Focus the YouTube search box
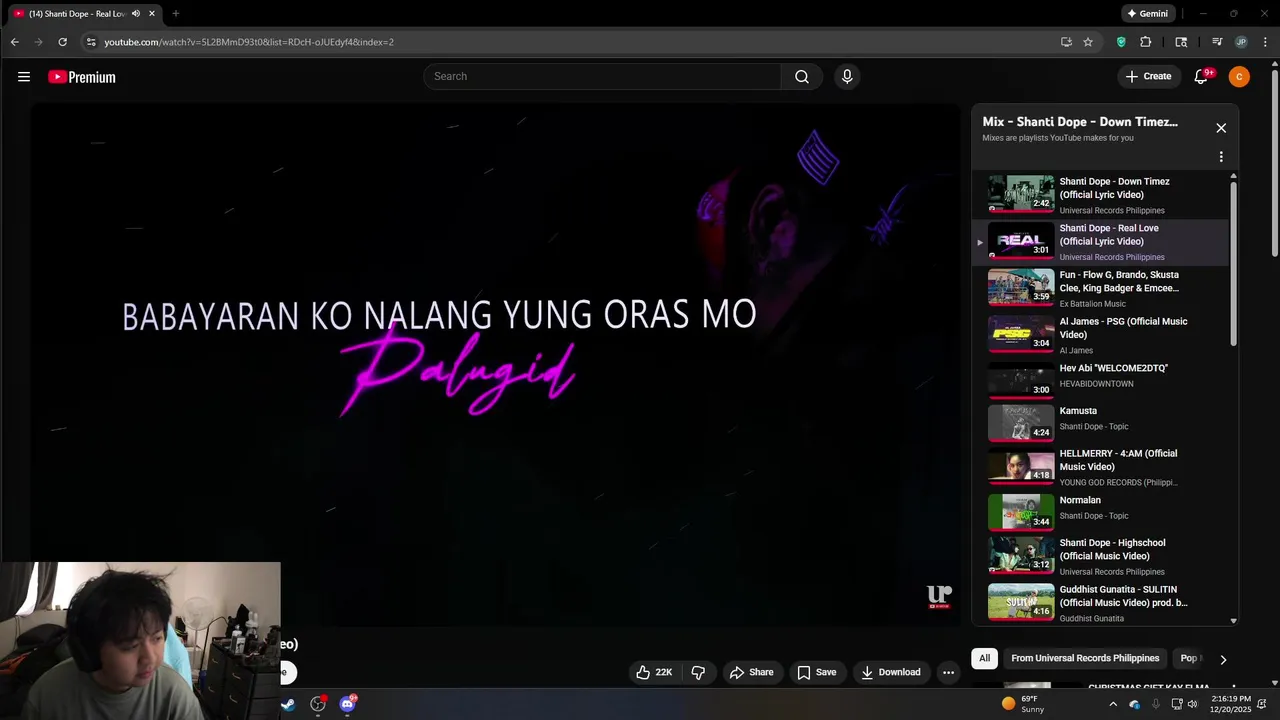Image resolution: width=1280 pixels, height=720 pixels. [x=602, y=77]
